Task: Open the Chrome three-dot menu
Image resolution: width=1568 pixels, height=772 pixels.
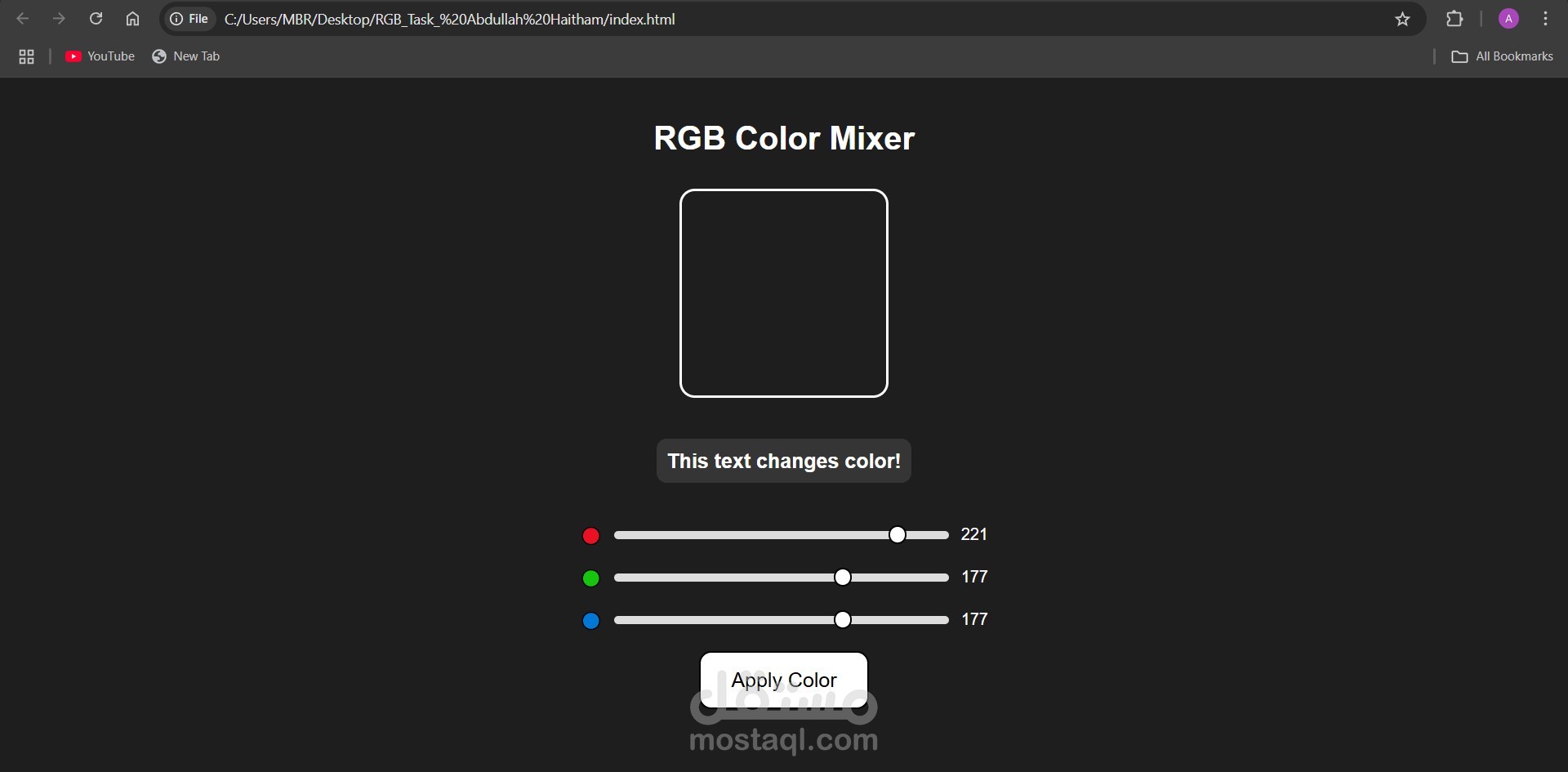Action: tap(1545, 19)
